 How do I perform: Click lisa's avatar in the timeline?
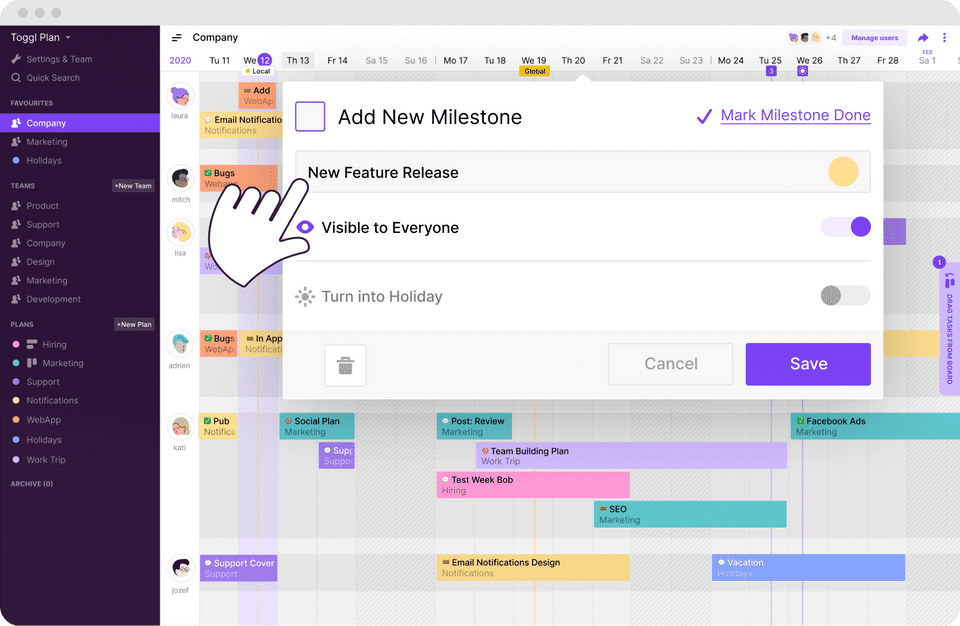click(x=180, y=232)
